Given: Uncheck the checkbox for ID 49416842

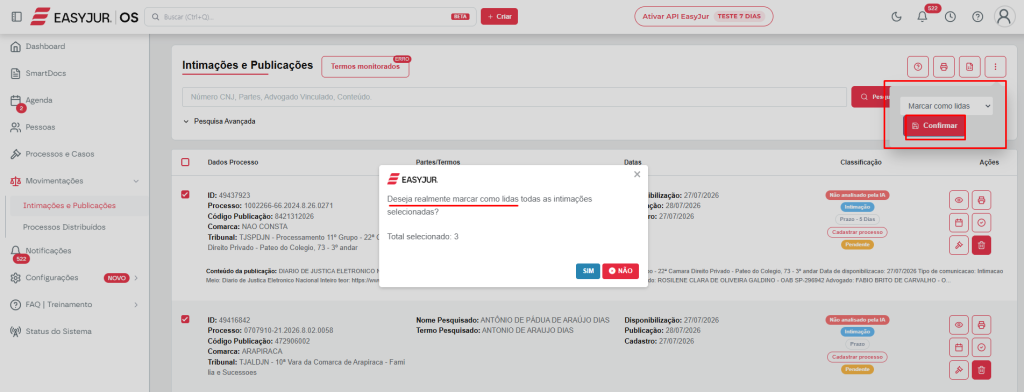Looking at the screenshot, I should point(185,319).
